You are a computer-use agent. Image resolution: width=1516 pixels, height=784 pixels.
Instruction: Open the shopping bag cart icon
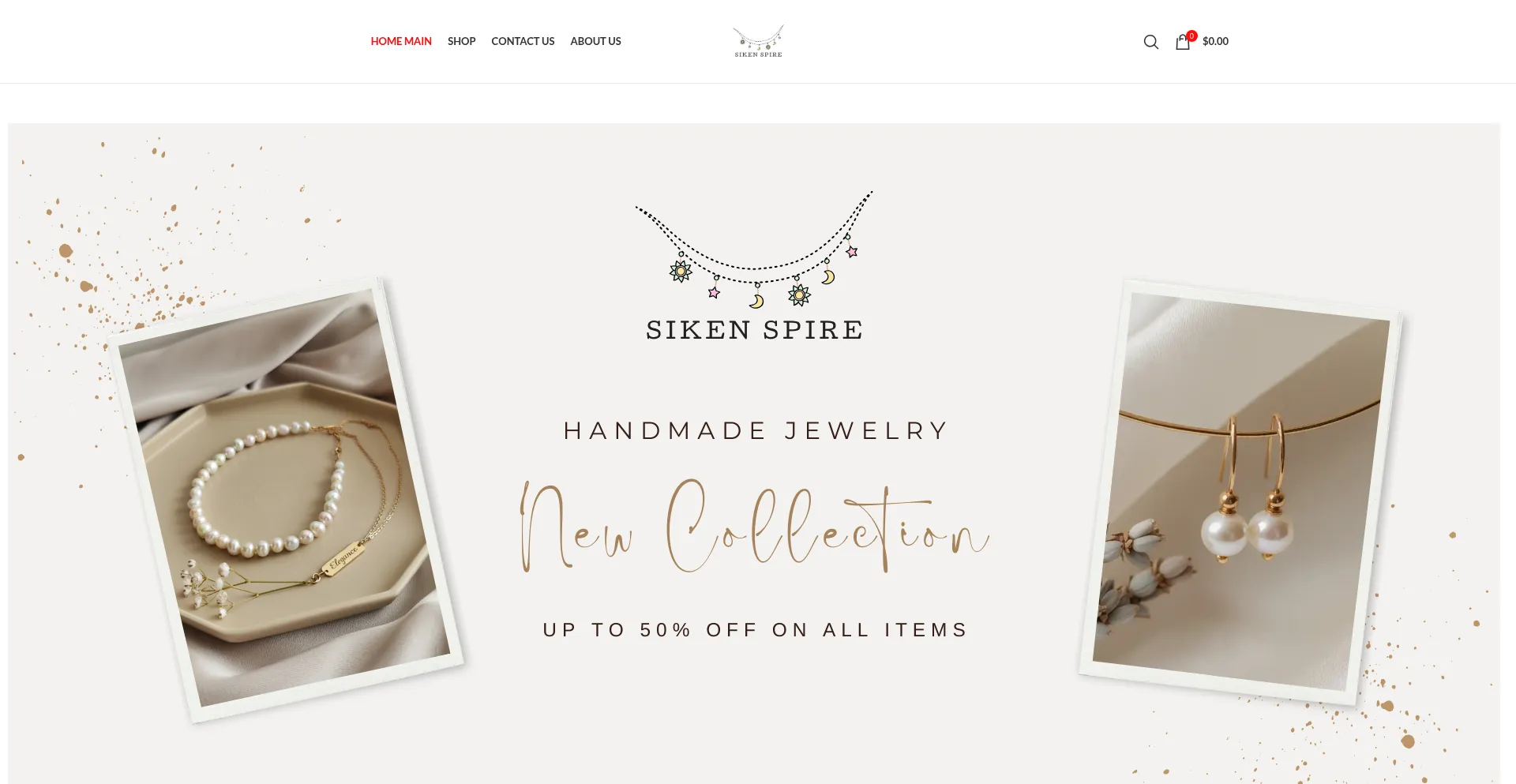click(1182, 43)
